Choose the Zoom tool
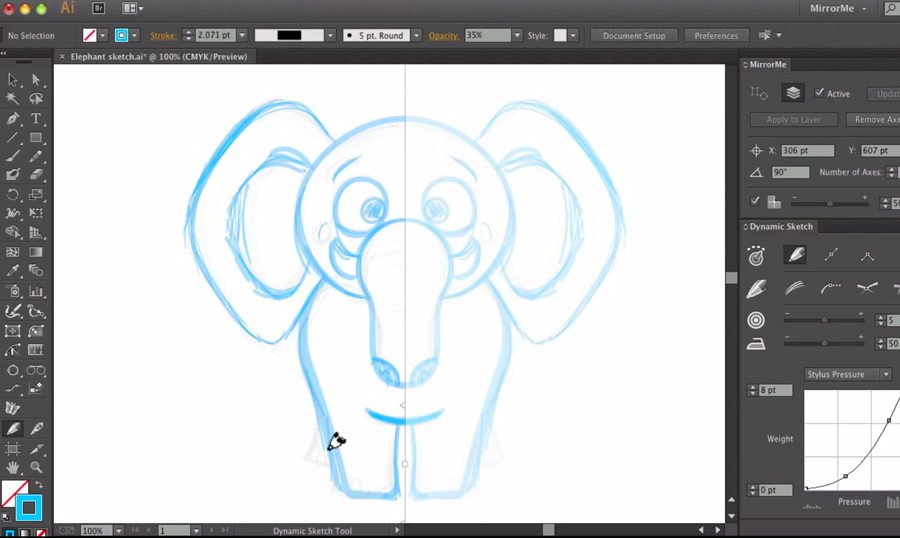Viewport: 900px width, 538px height. click(x=36, y=467)
